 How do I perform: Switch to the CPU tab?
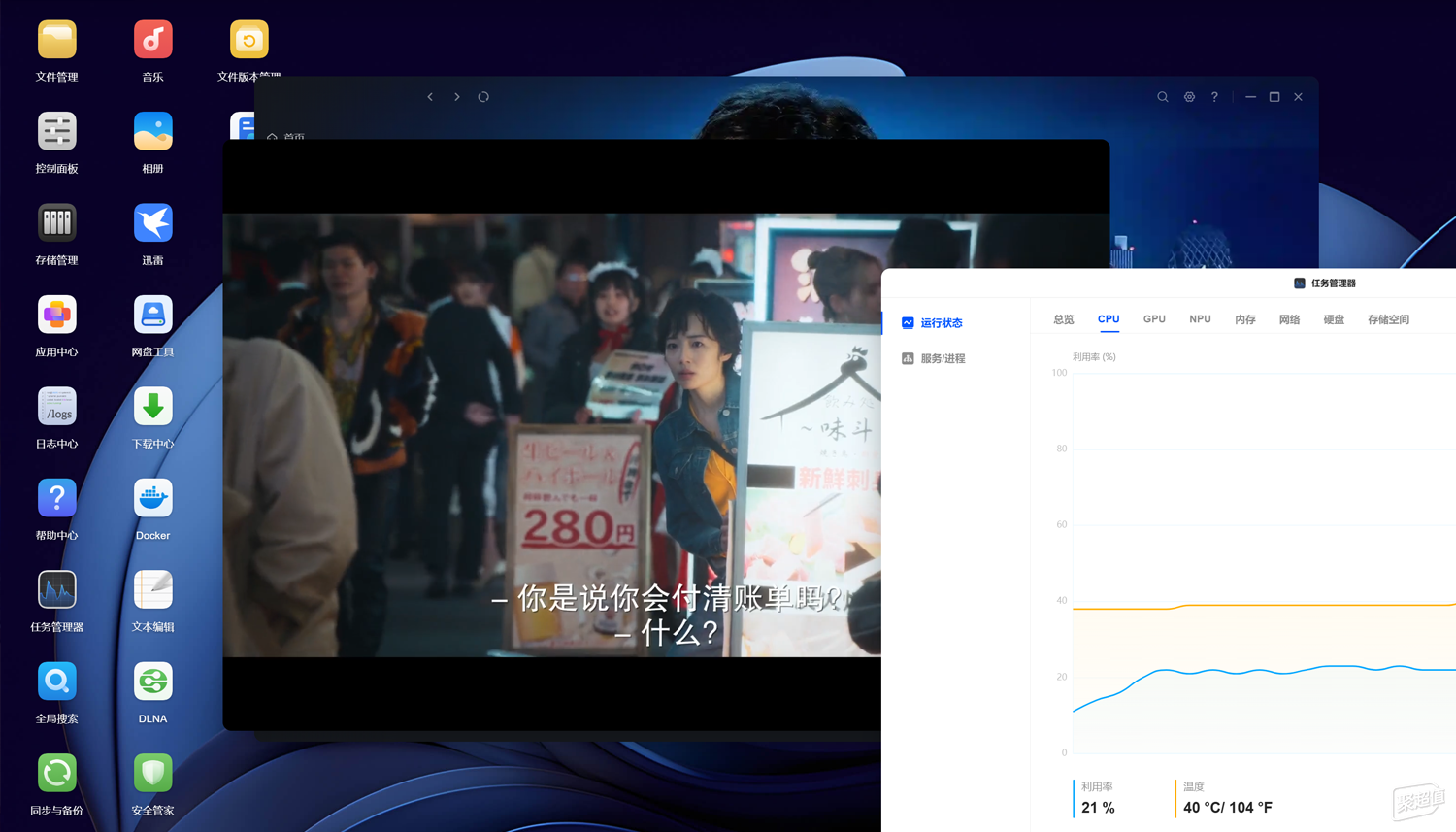(1109, 319)
